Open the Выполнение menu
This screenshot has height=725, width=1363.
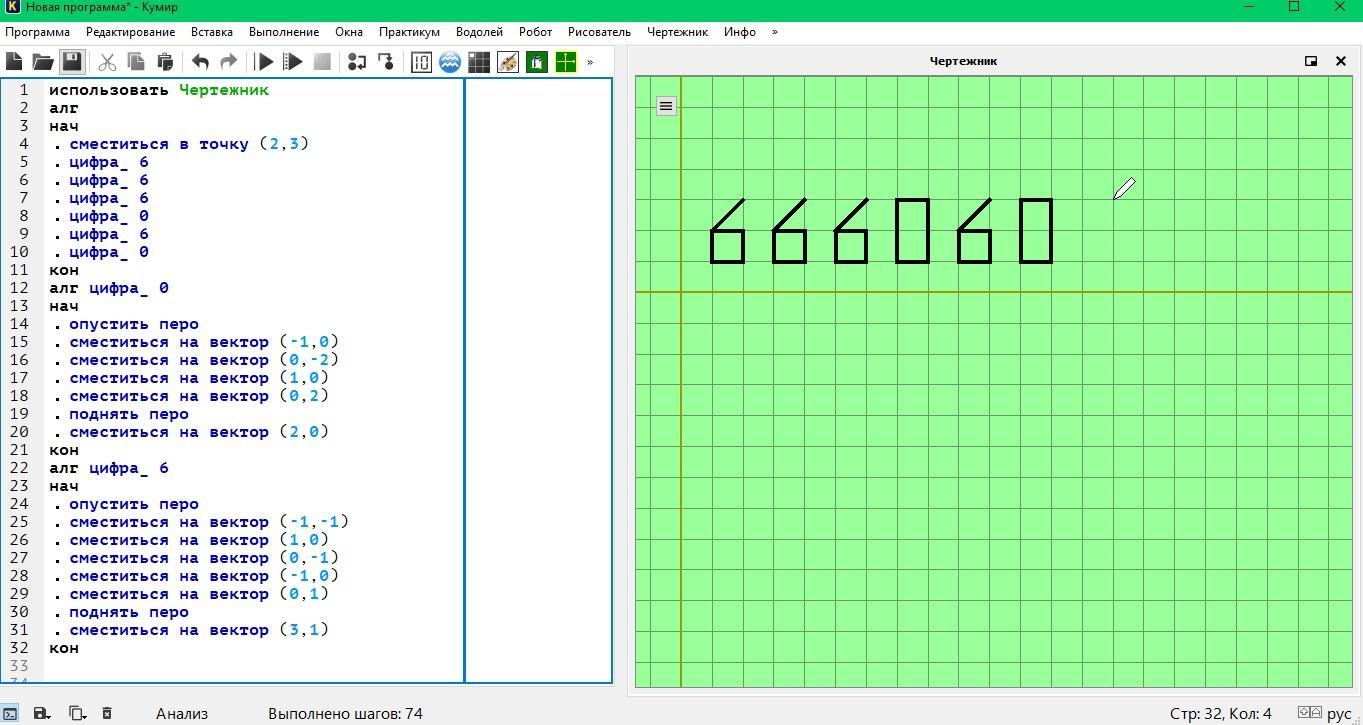point(284,32)
